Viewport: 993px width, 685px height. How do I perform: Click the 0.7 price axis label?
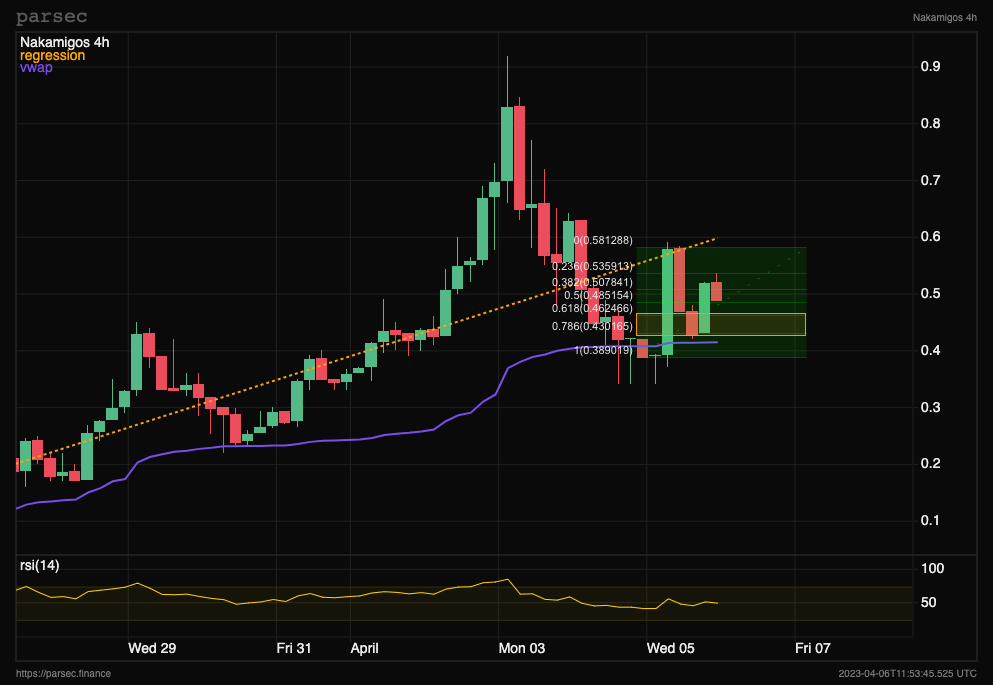930,180
